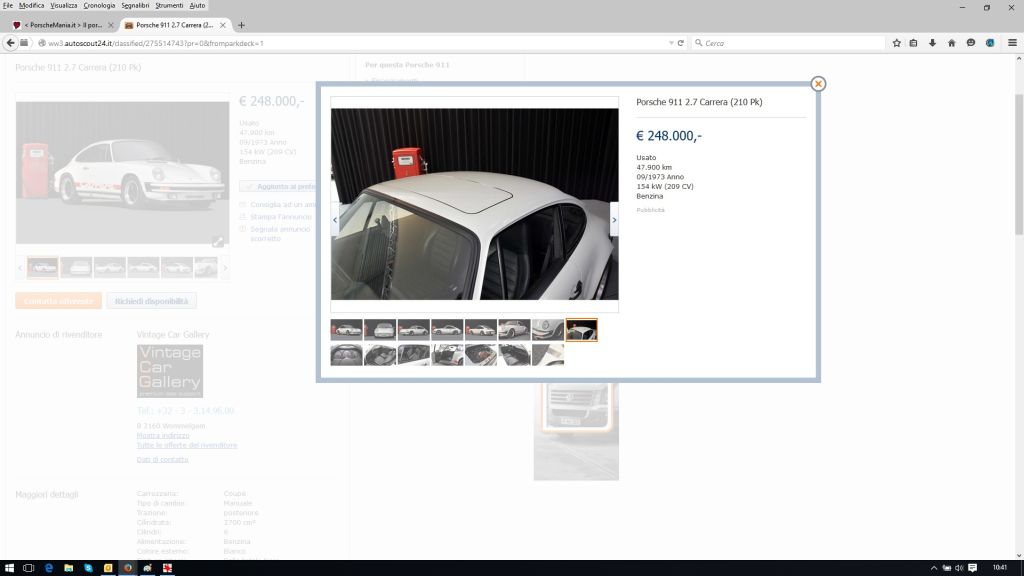Image resolution: width=1024 pixels, height=576 pixels.
Task: Open a new browser tab
Action: [242, 25]
